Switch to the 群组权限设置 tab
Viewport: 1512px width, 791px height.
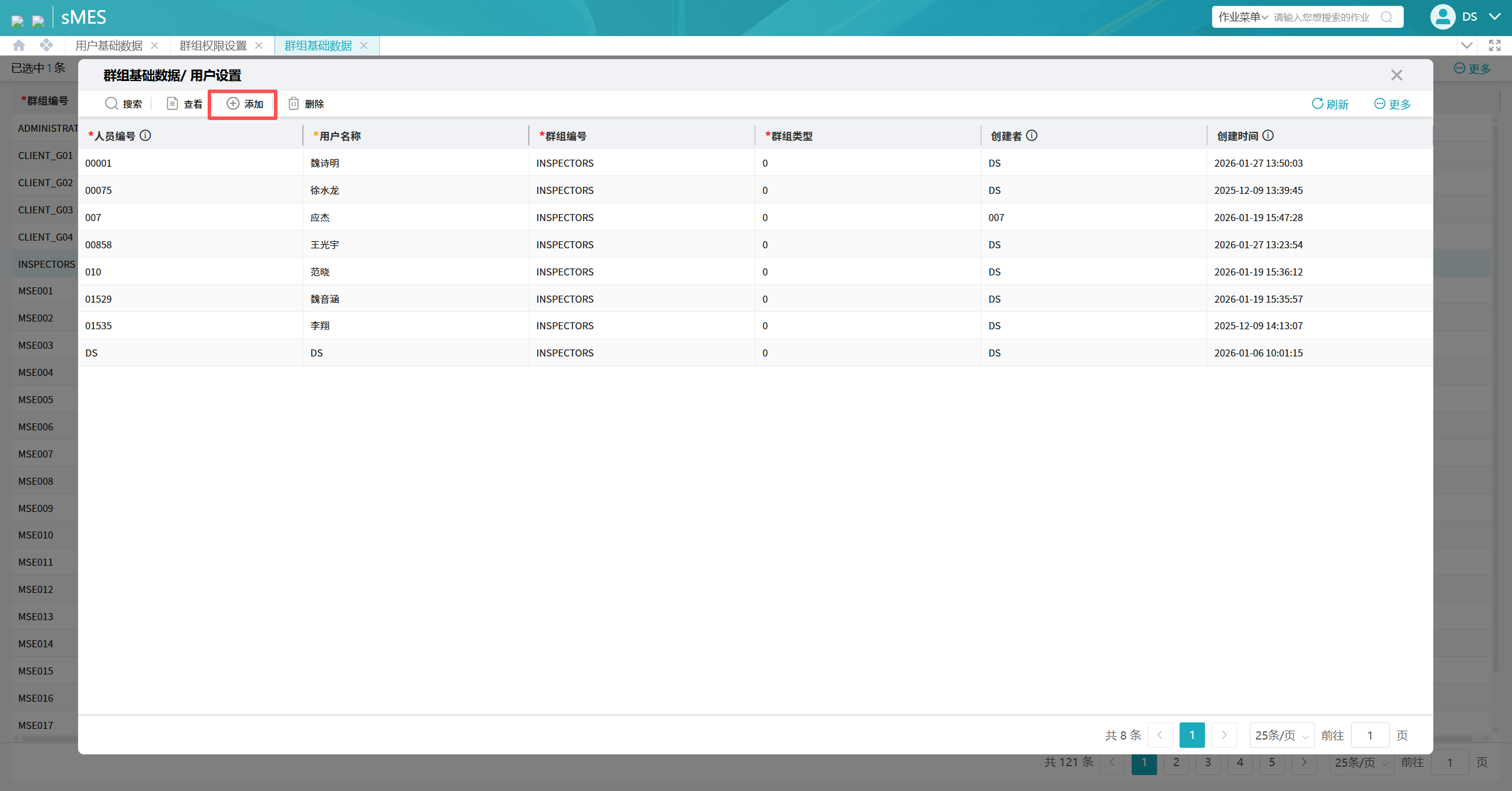pos(213,46)
